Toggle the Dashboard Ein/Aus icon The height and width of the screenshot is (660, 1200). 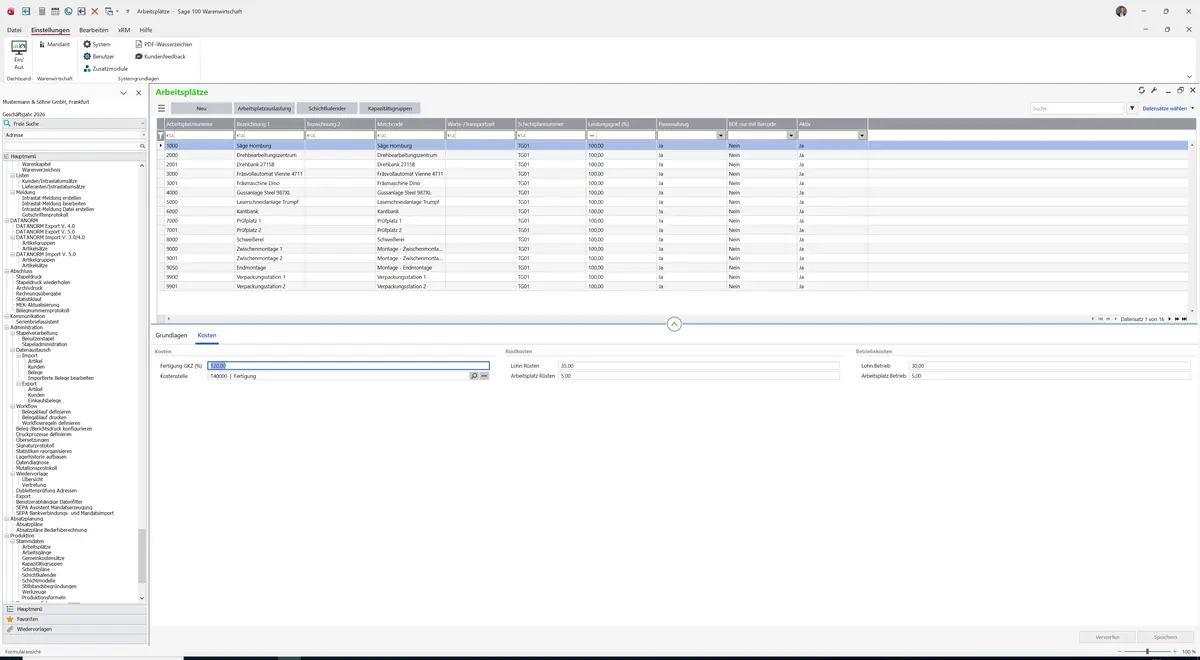tap(18, 55)
